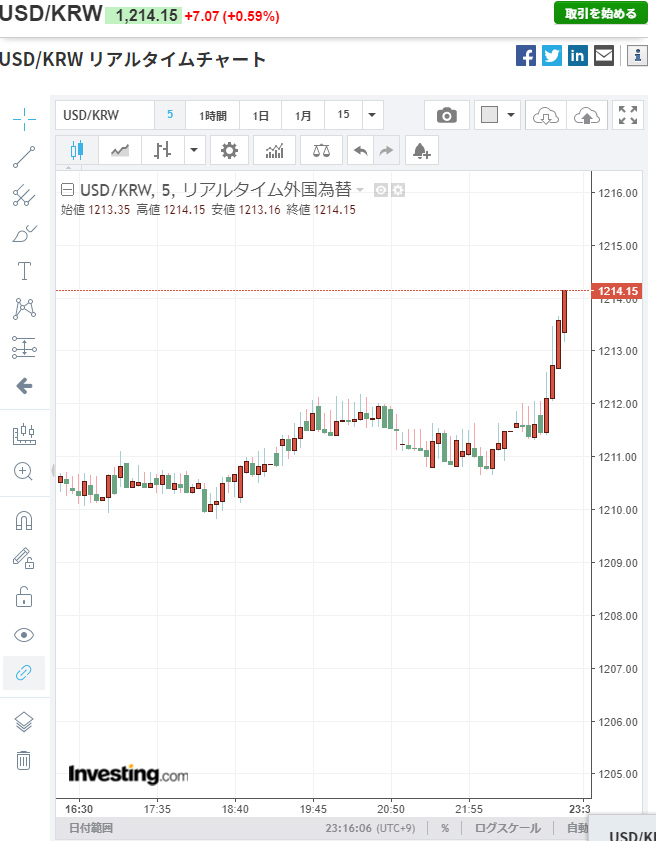656x841 pixels.
Task: Toggle percentage scale at chart bottom
Action: click(444, 828)
